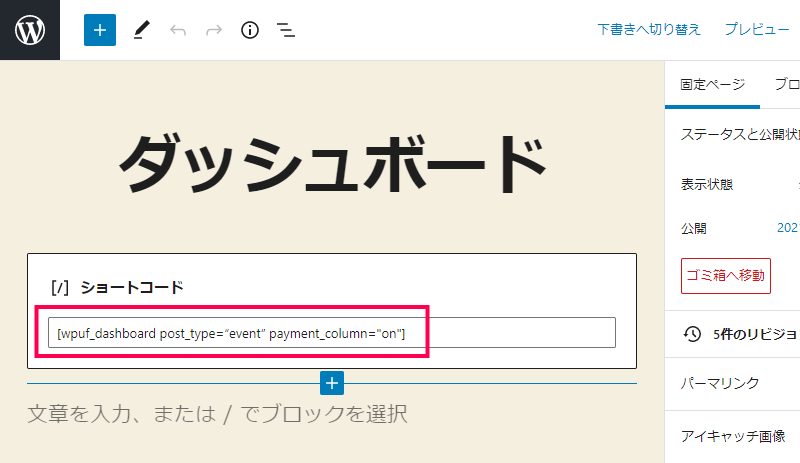Click 下書きへ切り替え link
The width and height of the screenshot is (800, 463).
click(x=649, y=30)
